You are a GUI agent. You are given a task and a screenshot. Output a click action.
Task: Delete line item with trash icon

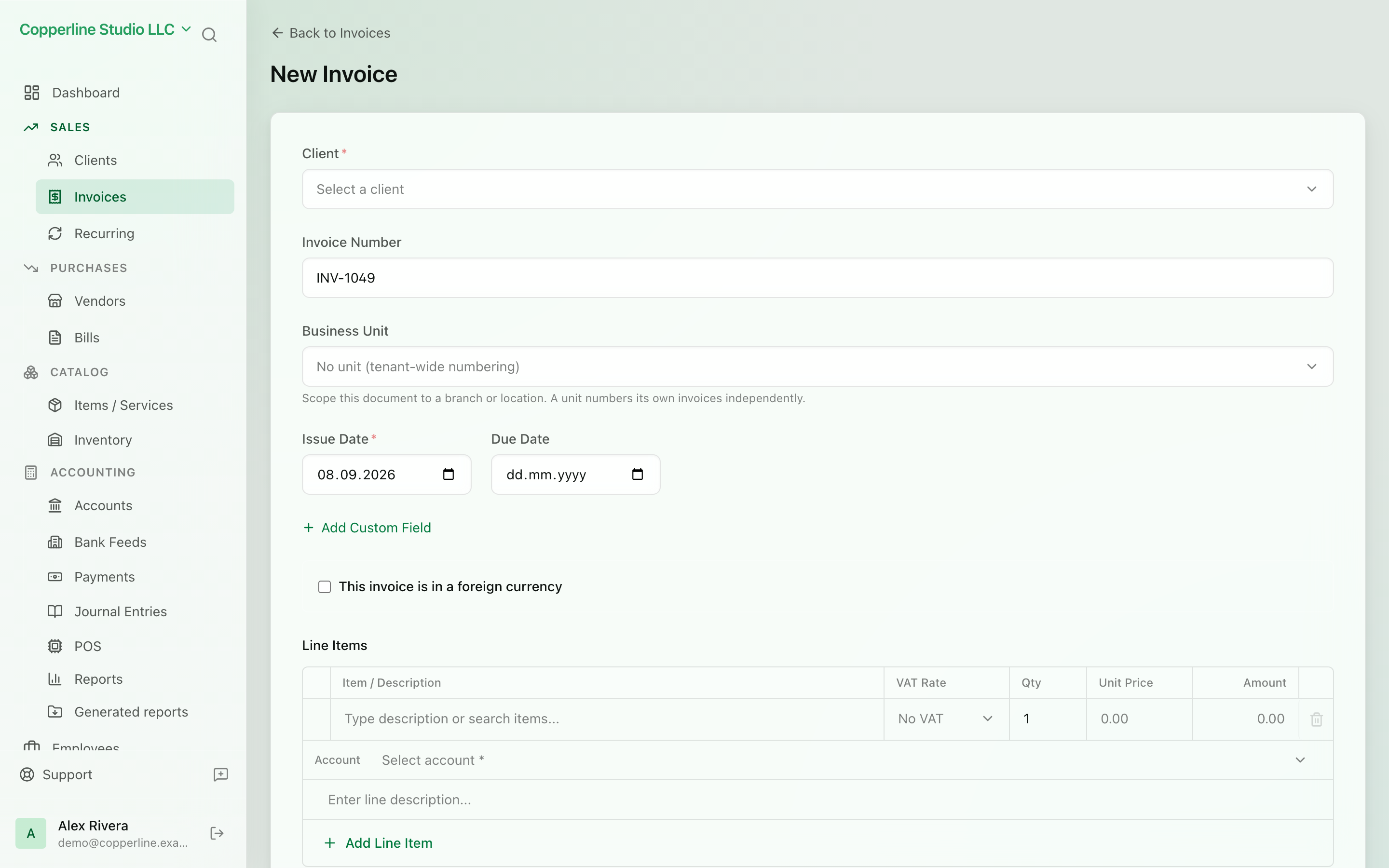[1317, 719]
